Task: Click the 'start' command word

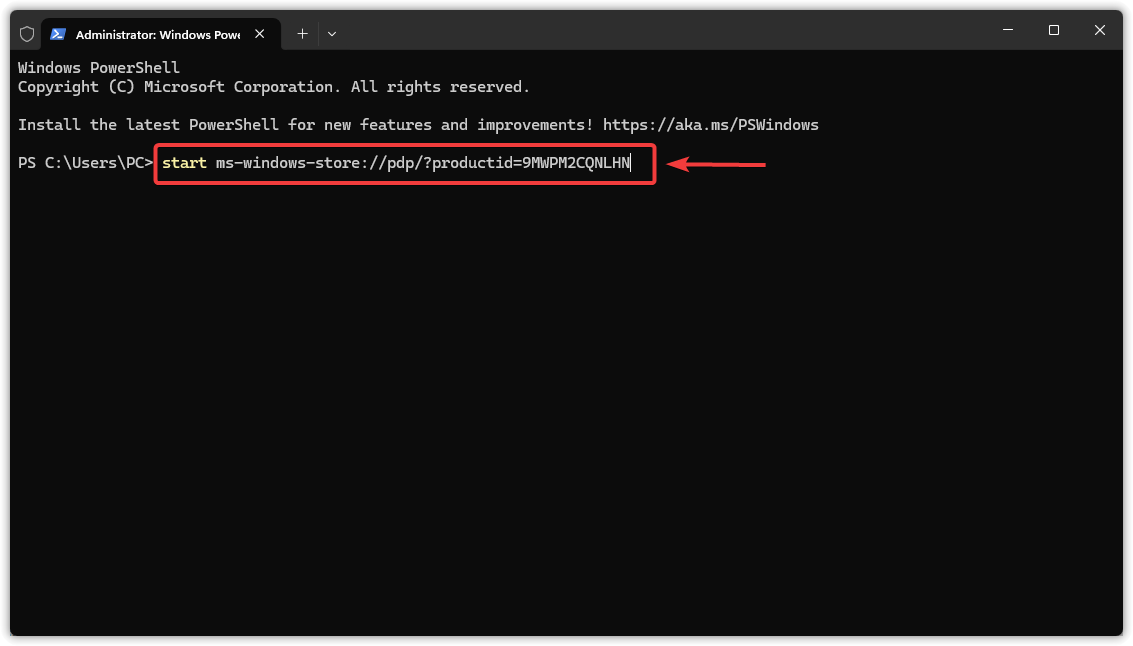Action: (x=184, y=163)
